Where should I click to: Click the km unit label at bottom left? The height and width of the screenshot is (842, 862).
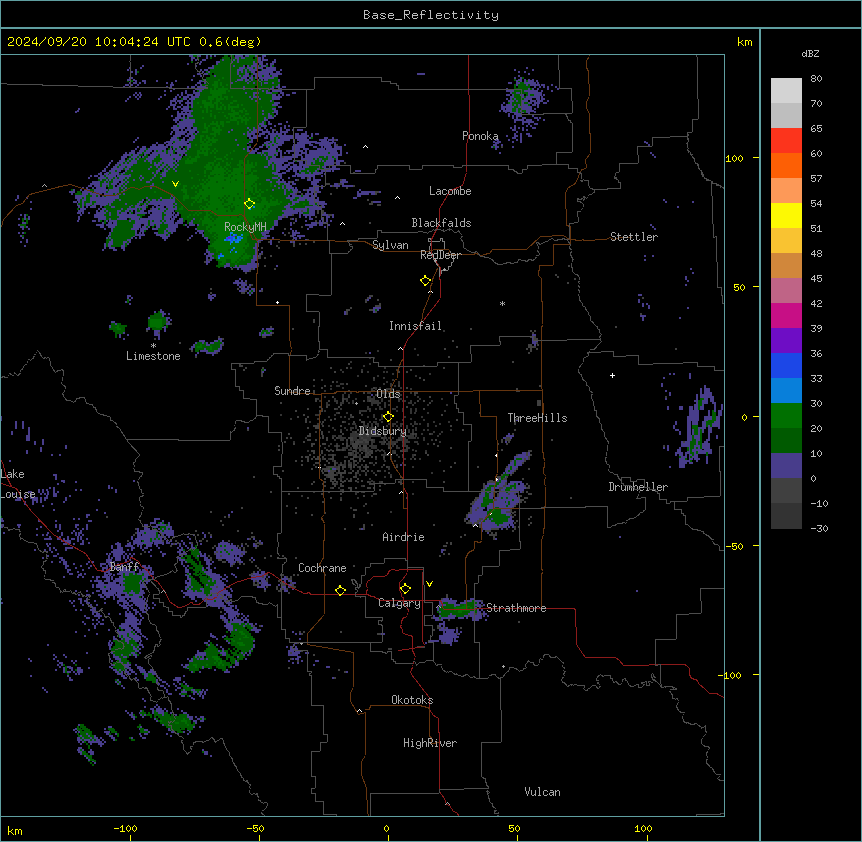pos(15,830)
